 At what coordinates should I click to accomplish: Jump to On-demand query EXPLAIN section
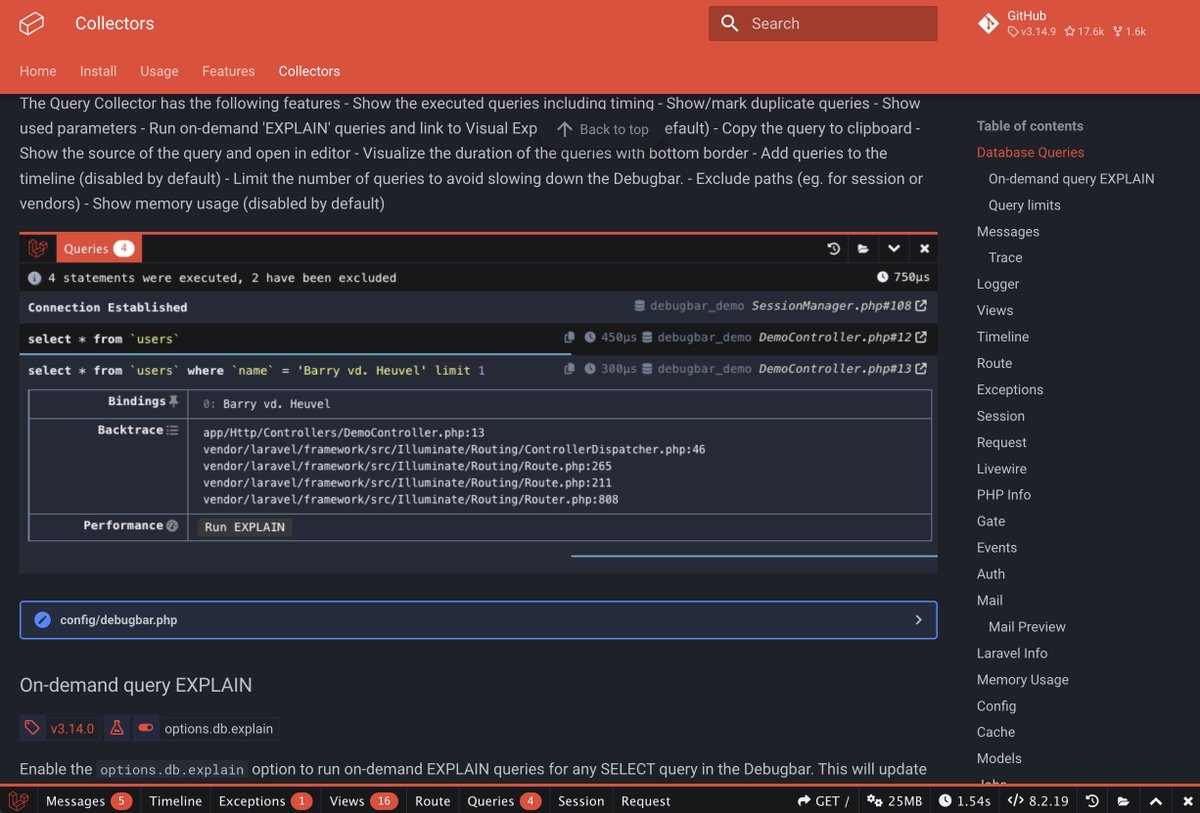(x=1071, y=179)
